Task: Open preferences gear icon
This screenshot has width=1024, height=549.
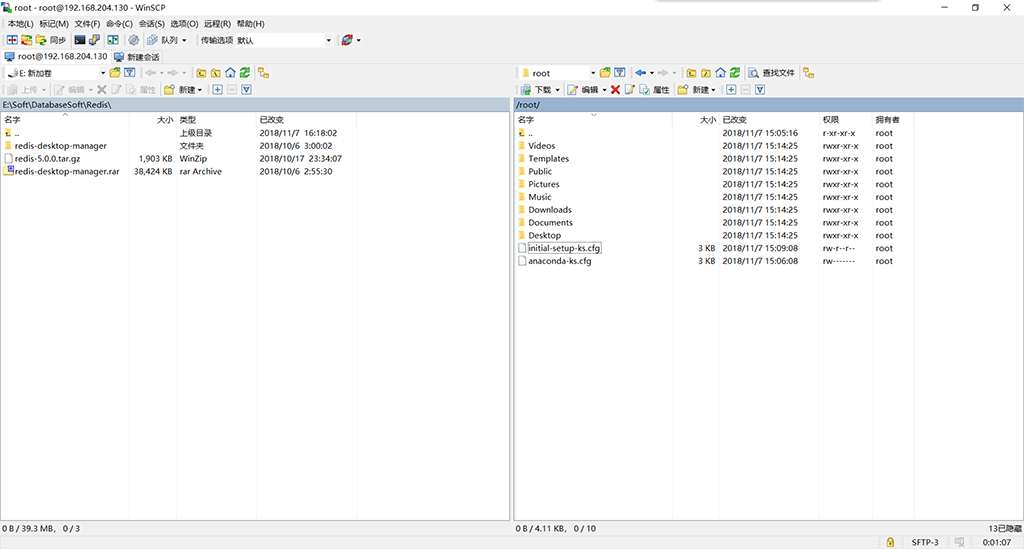Action: (133, 40)
